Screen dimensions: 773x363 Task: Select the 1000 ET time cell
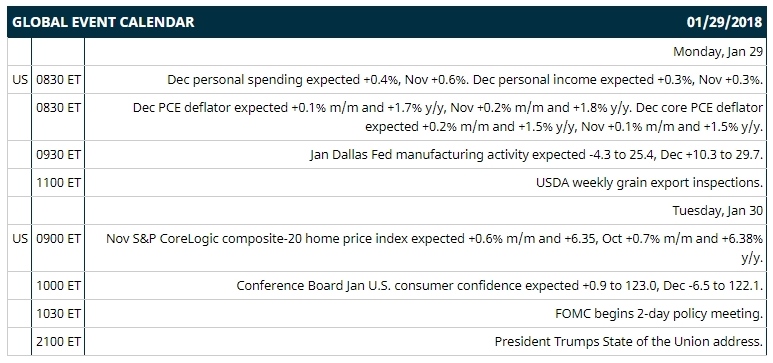click(x=58, y=286)
